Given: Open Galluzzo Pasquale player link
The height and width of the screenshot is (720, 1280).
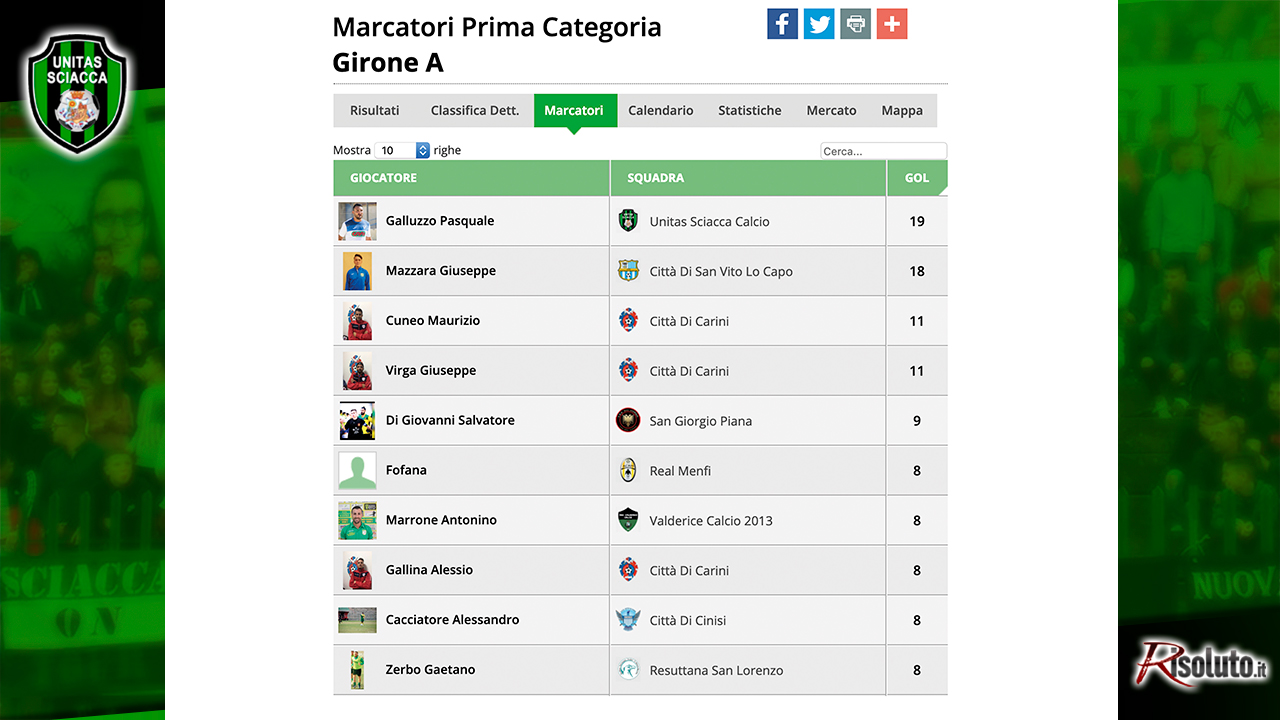Looking at the screenshot, I should [x=440, y=221].
